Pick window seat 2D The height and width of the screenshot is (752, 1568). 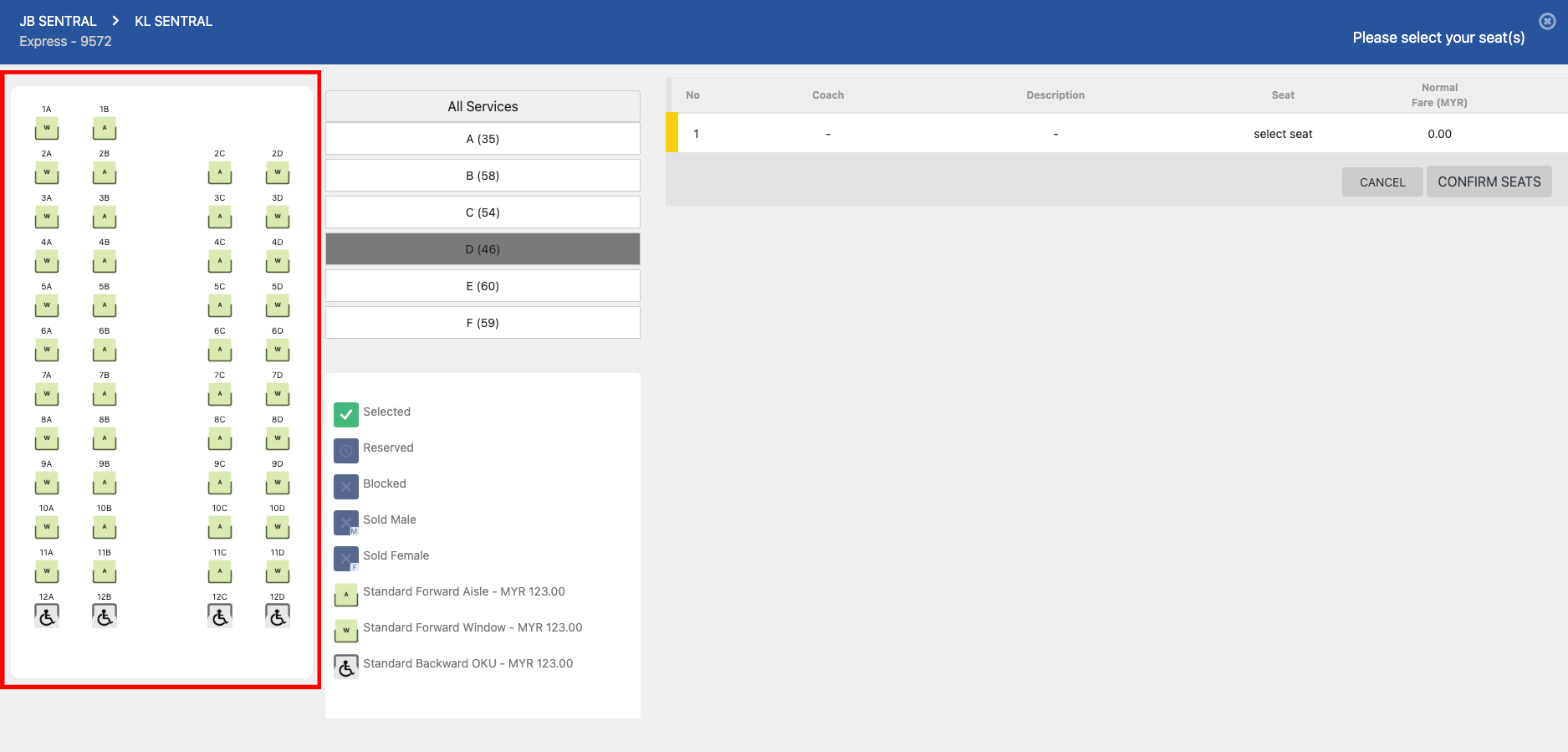pyautogui.click(x=278, y=173)
